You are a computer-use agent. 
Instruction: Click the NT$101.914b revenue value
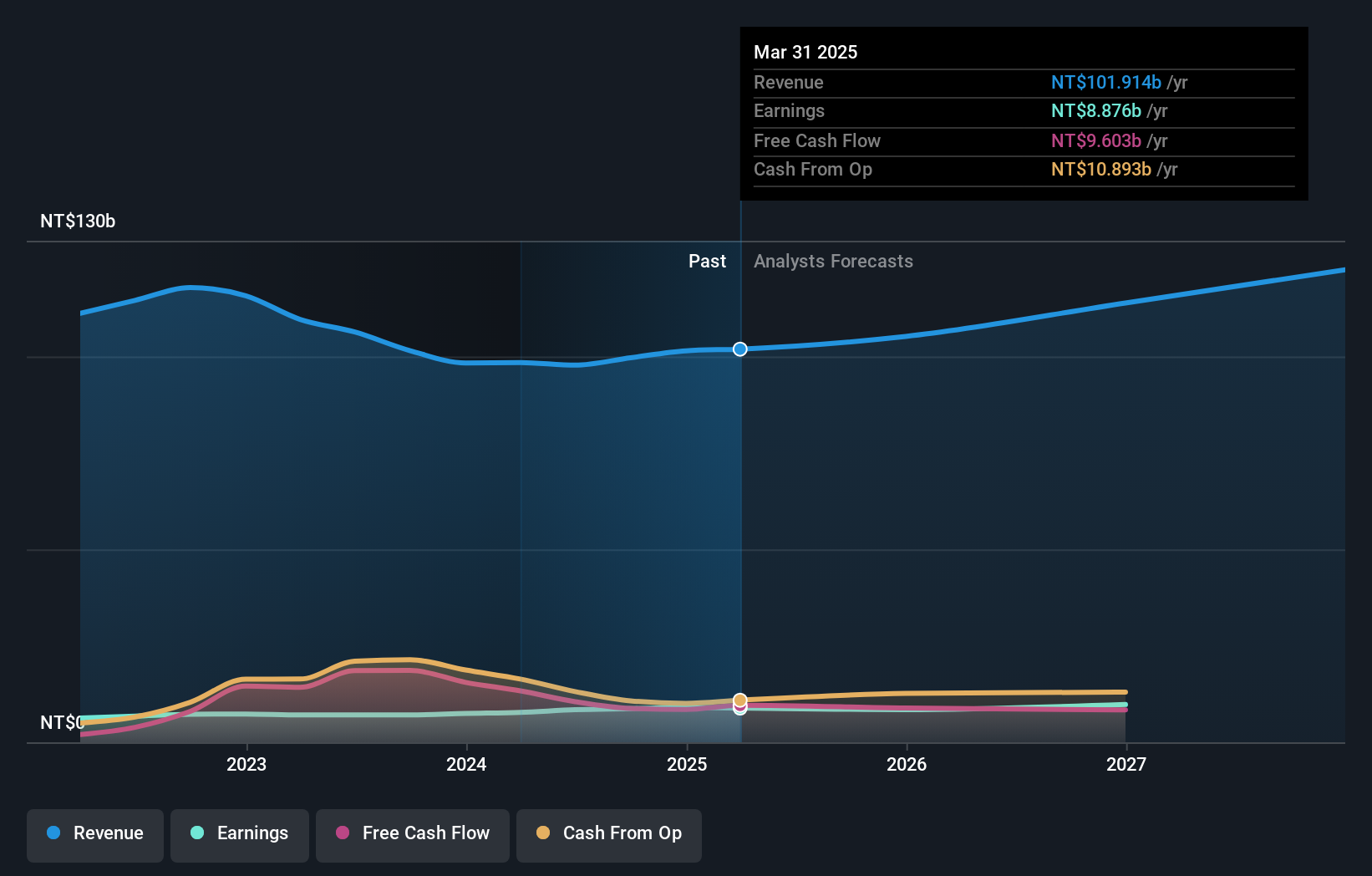[1106, 82]
